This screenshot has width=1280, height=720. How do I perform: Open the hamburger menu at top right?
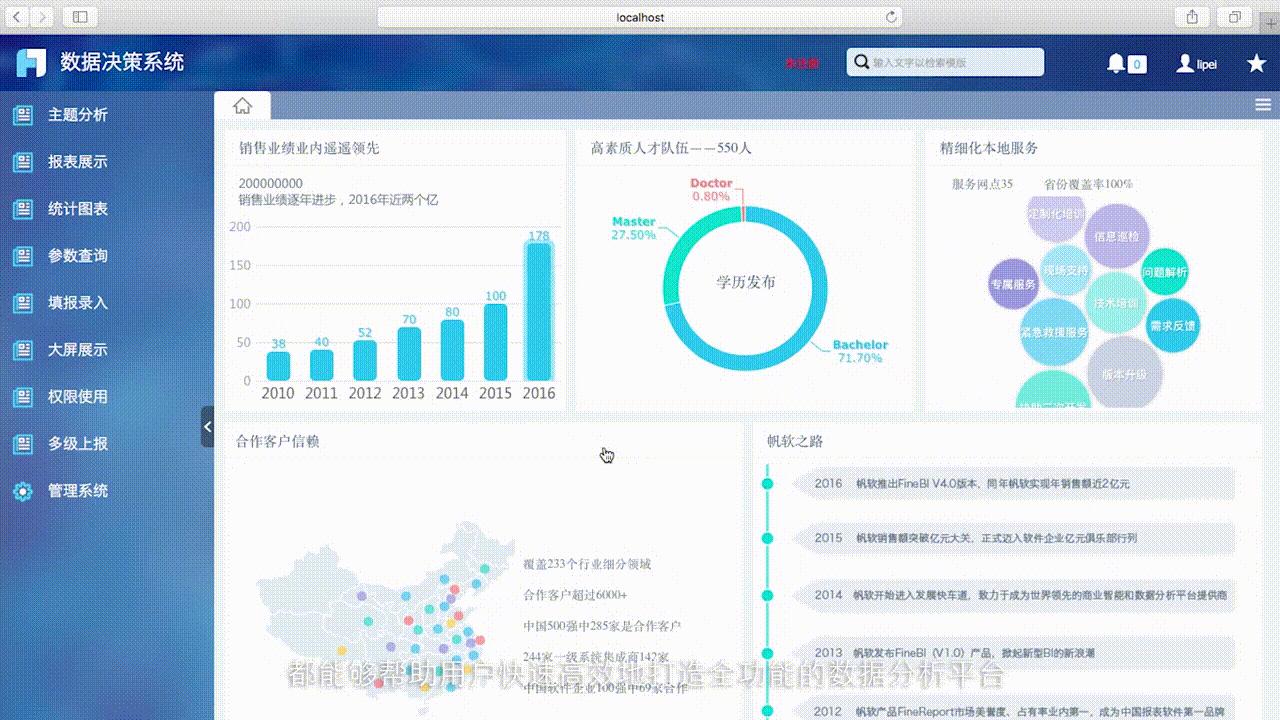coord(1262,103)
